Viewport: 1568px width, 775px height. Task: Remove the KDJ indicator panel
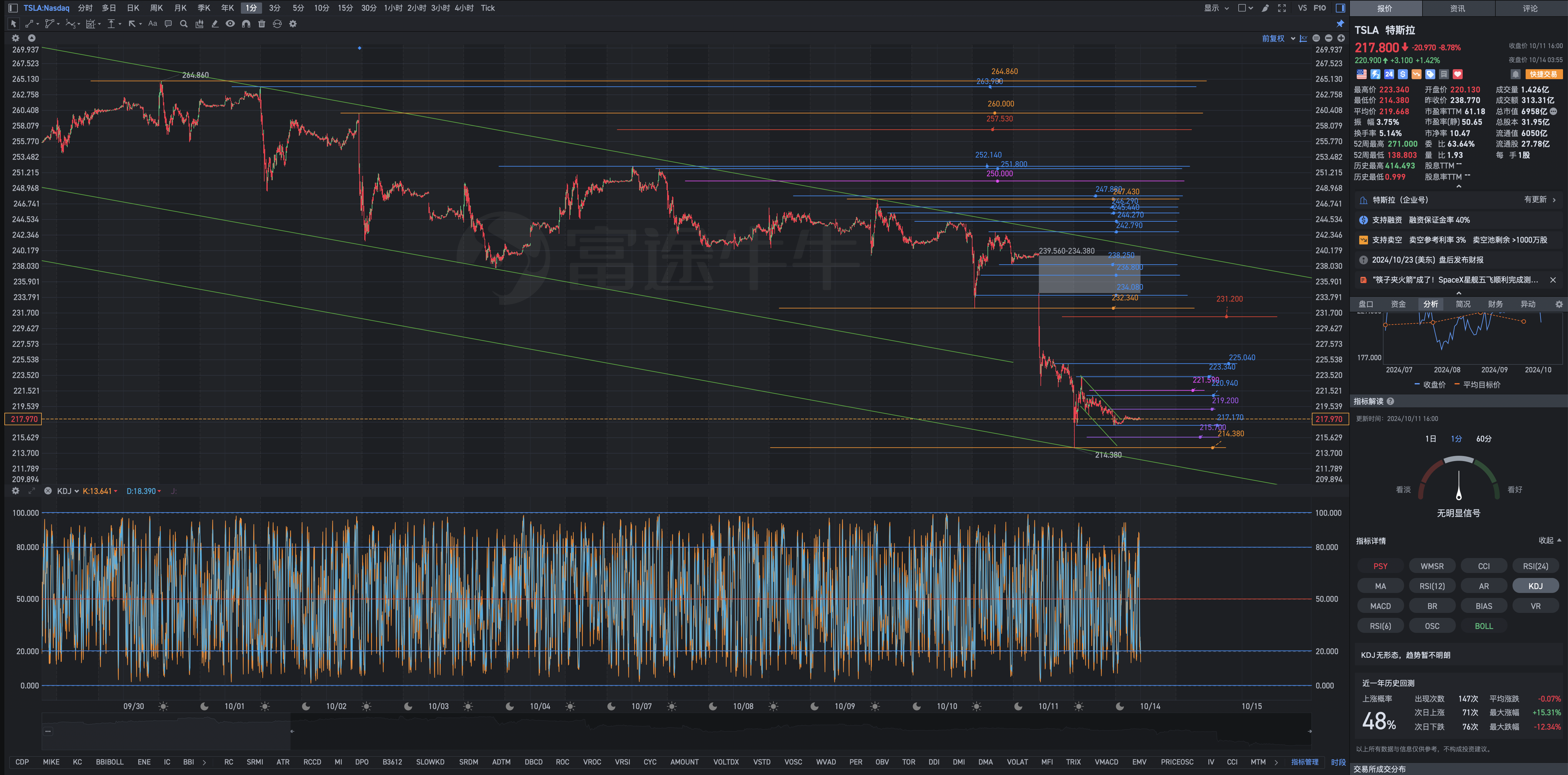(x=47, y=491)
